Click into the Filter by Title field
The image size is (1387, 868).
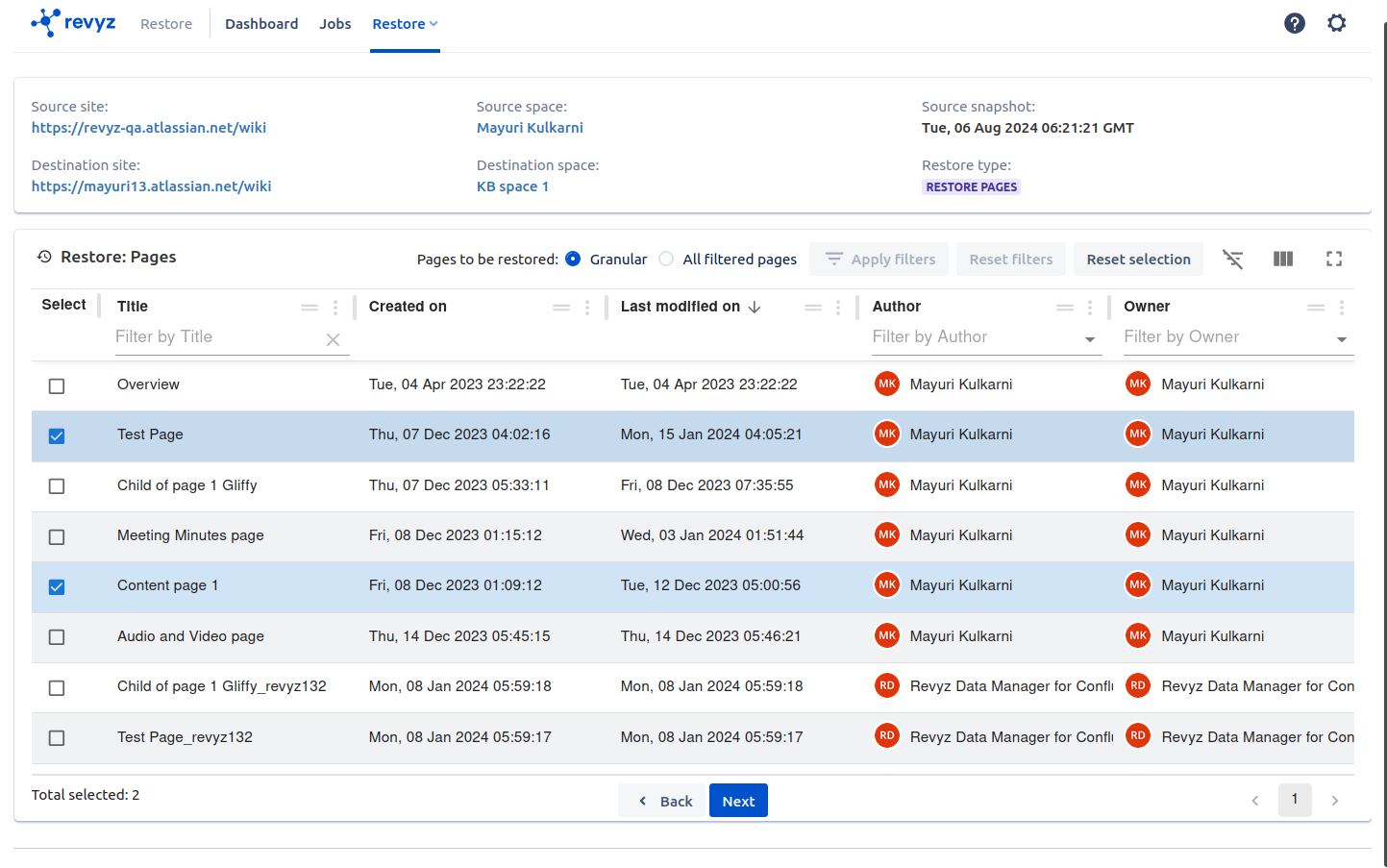point(216,337)
